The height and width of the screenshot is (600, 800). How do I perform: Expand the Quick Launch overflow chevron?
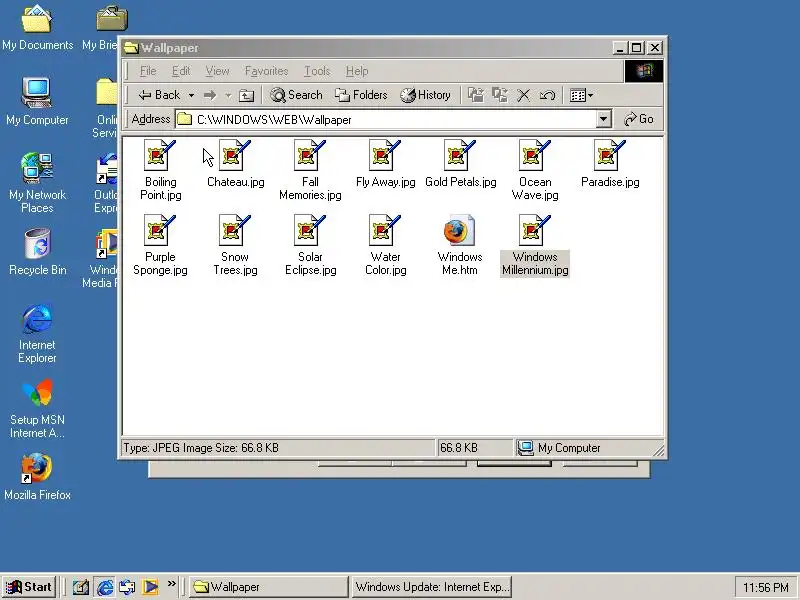[171, 583]
